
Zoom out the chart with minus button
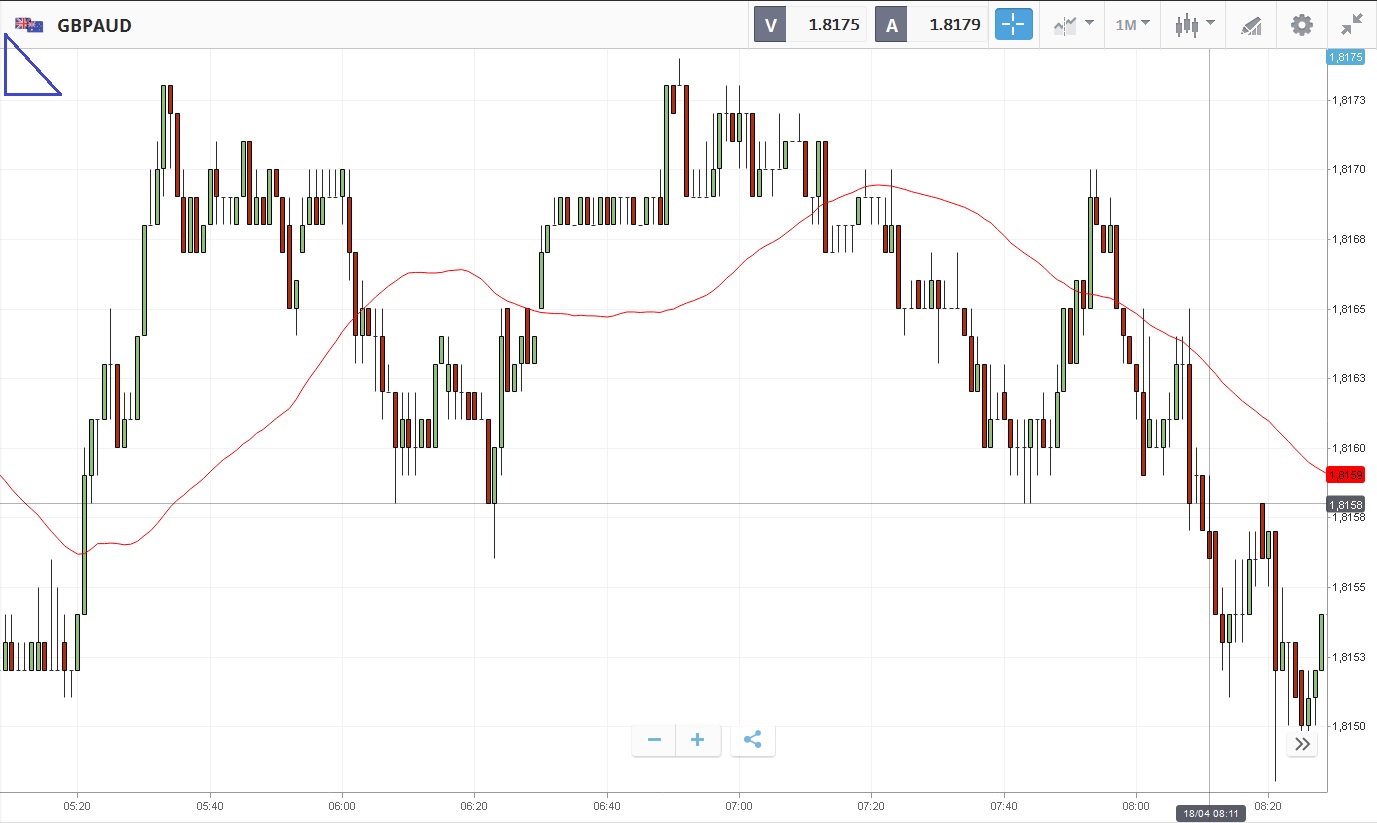tap(654, 740)
